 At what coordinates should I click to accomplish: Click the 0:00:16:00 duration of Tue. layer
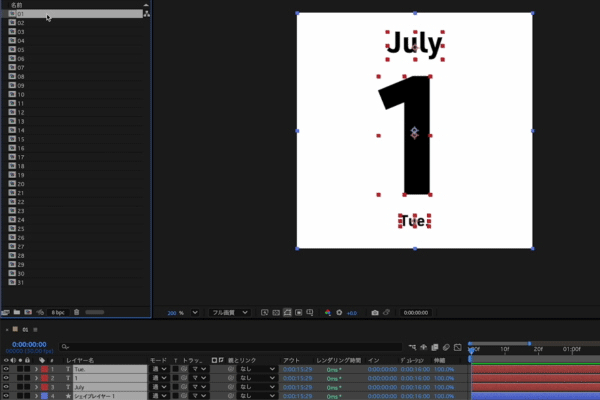(x=415, y=369)
